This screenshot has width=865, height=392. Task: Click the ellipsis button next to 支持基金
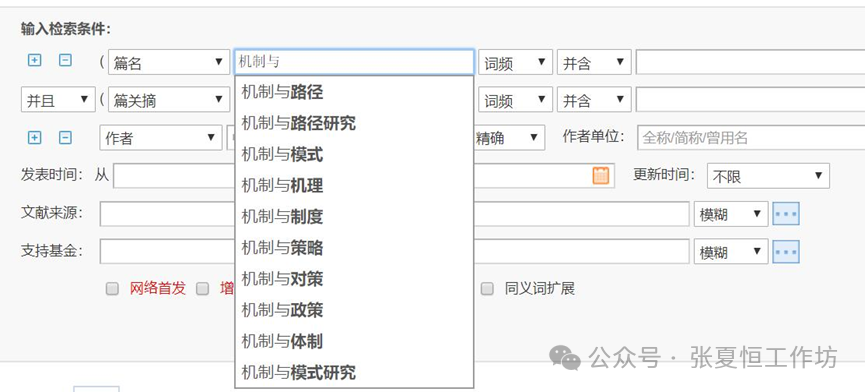(x=786, y=252)
